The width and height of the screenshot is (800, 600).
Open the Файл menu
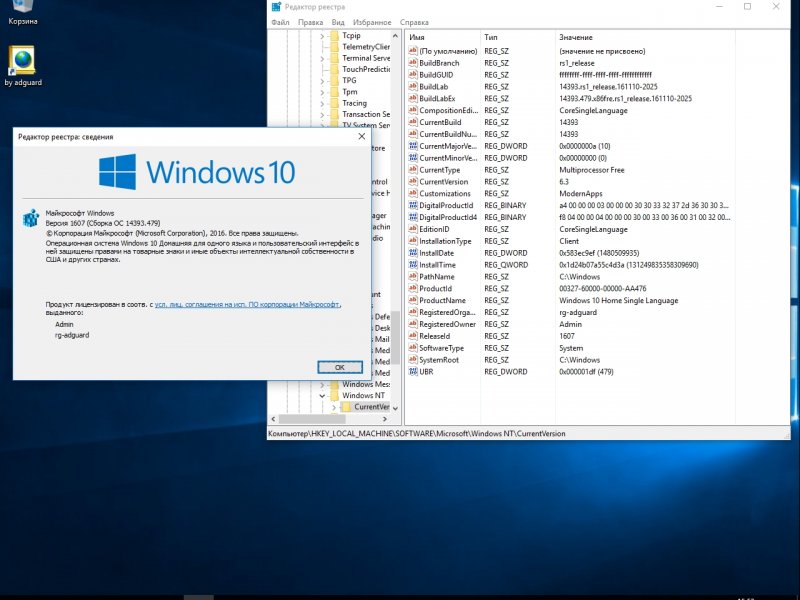click(x=280, y=22)
